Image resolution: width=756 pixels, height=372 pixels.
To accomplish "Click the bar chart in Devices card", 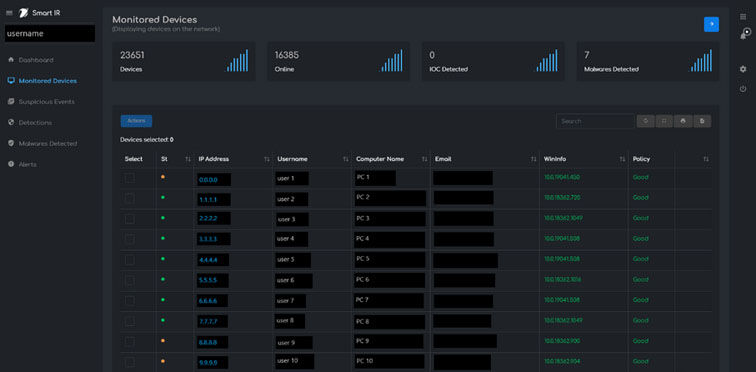I will coord(237,60).
